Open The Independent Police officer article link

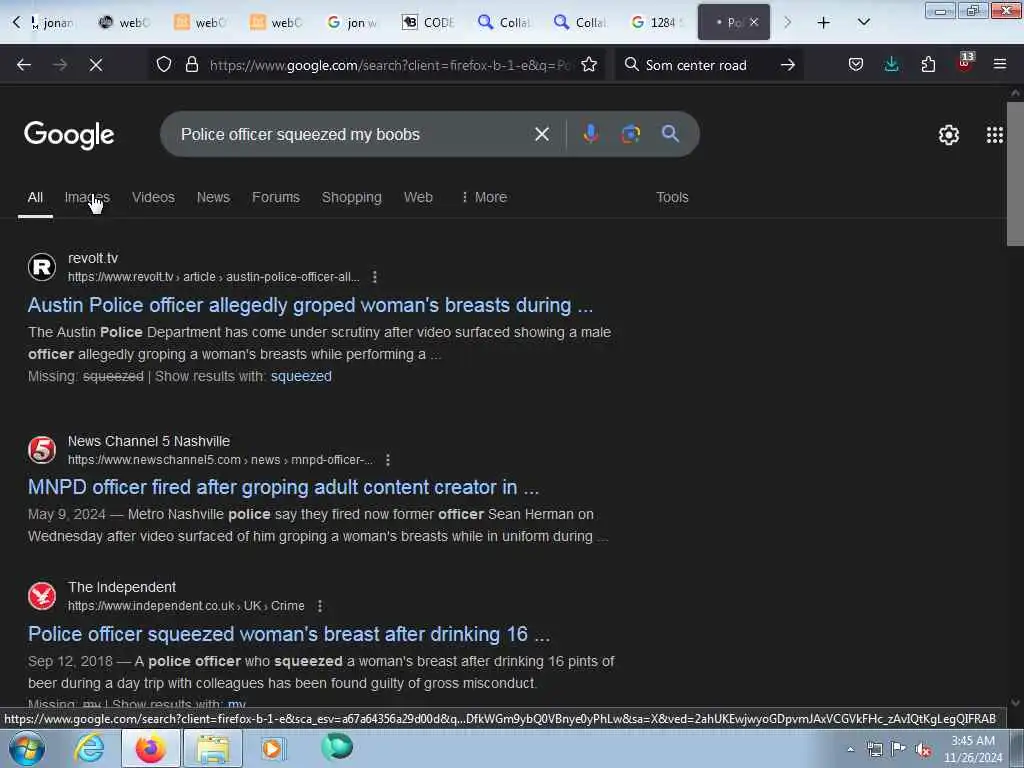289,634
